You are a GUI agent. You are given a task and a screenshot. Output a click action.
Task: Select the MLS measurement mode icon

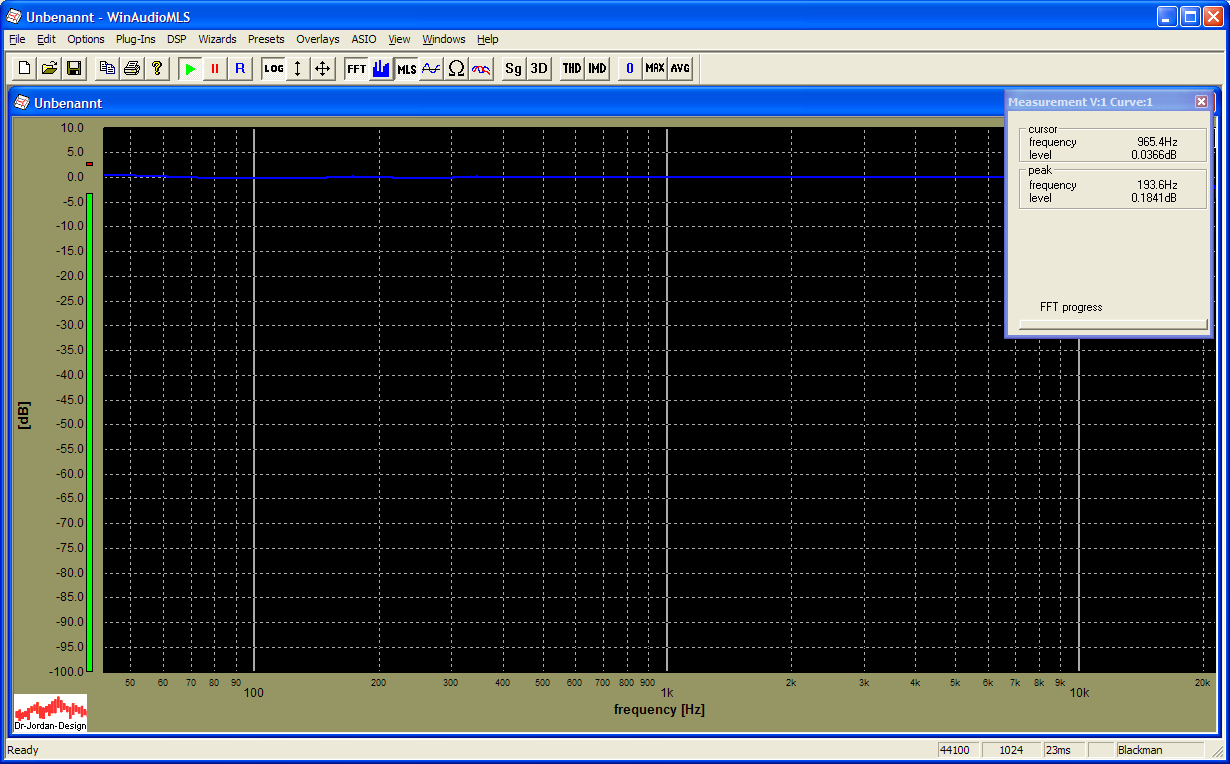[406, 69]
